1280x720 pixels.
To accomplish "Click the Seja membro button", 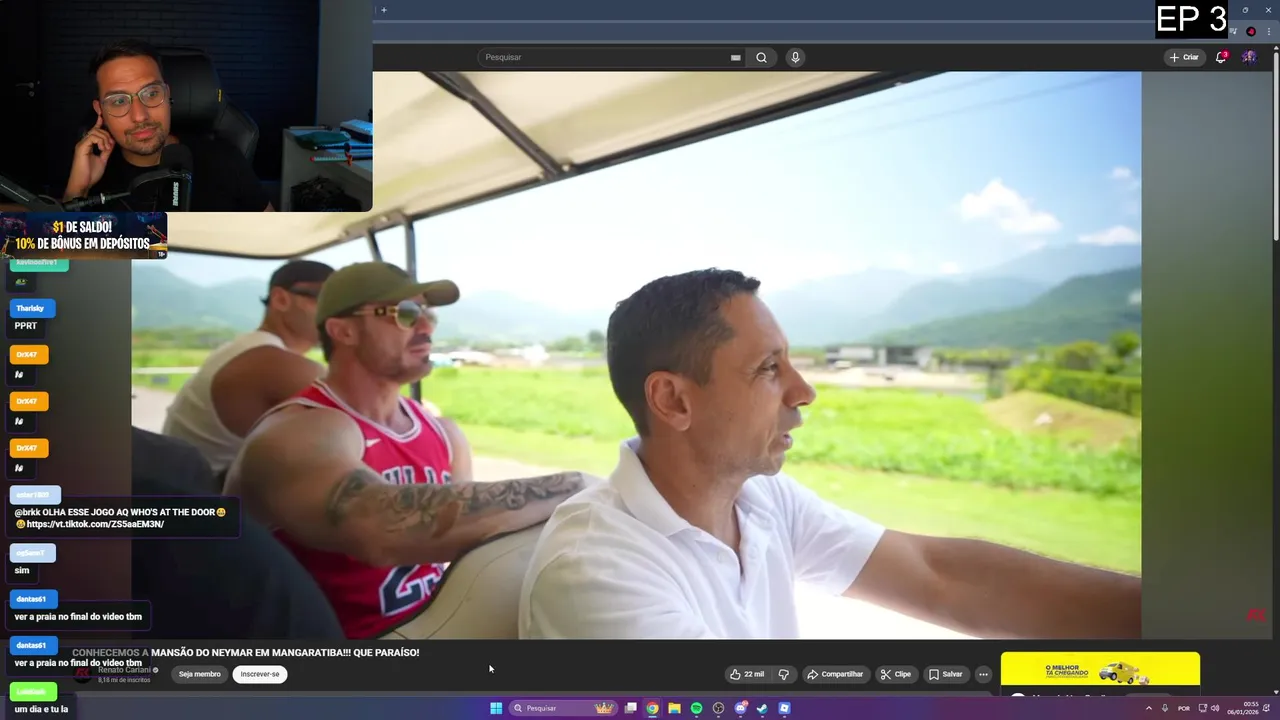I will click(x=200, y=674).
